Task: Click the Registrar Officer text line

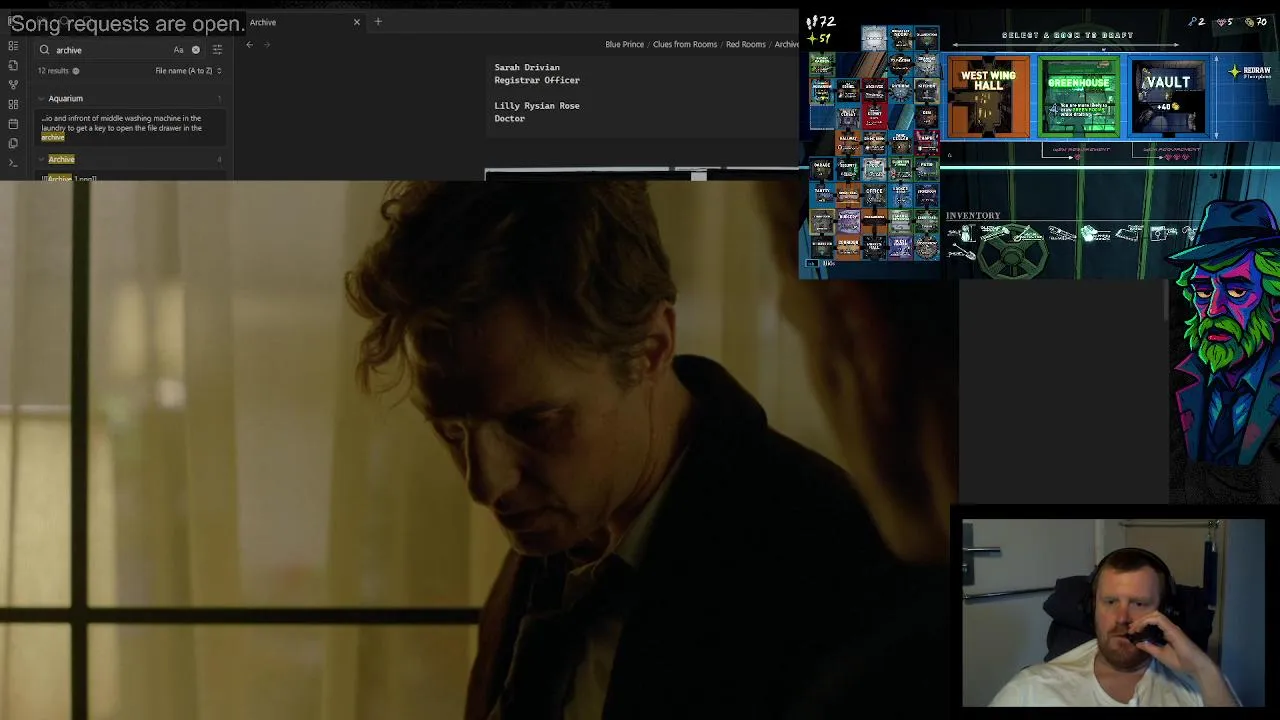Action: coord(537,80)
